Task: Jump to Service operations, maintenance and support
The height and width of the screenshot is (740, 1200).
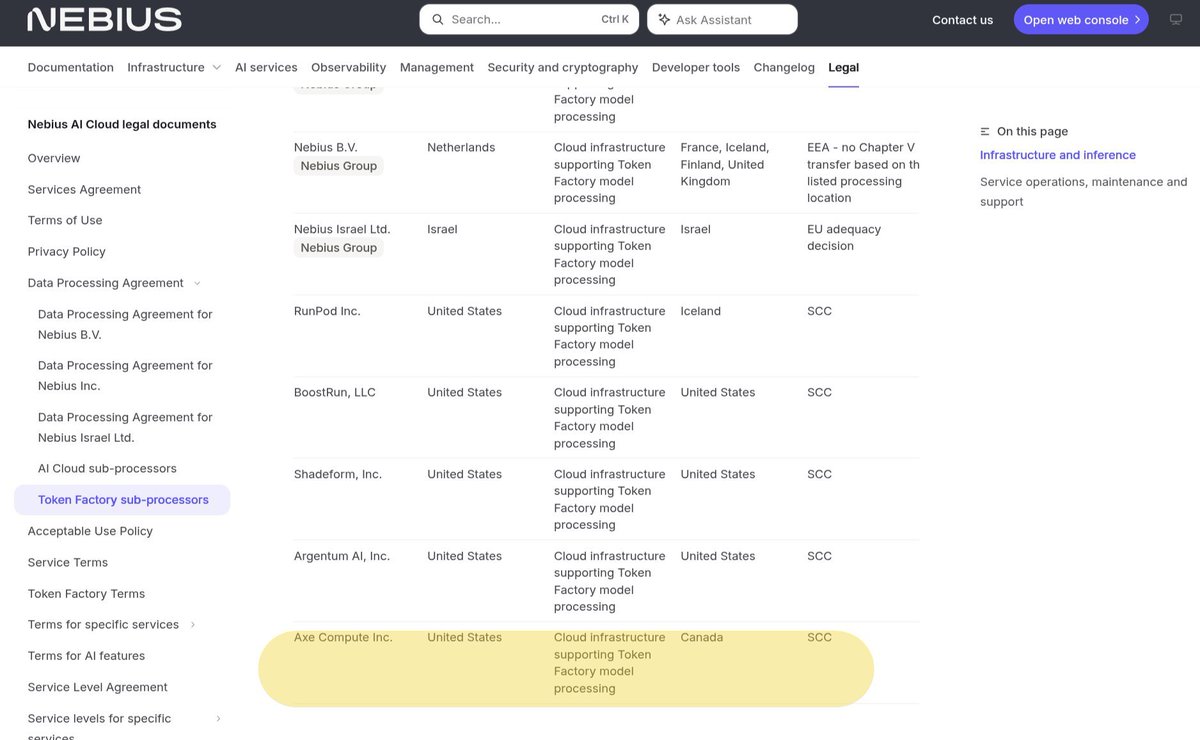Action: (x=1084, y=191)
